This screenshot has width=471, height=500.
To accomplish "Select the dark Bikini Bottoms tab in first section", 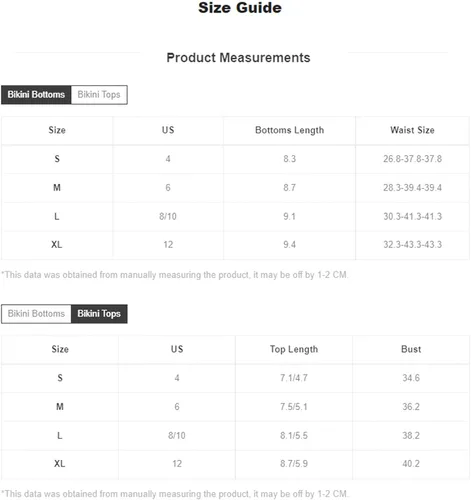I will (36, 95).
